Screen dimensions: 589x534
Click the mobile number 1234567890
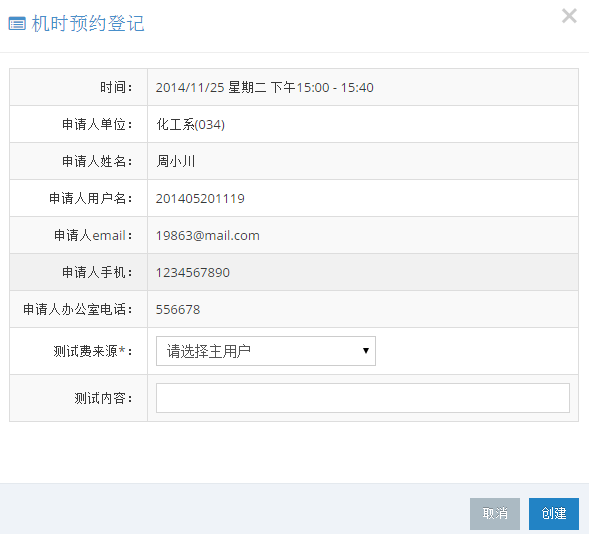193,272
